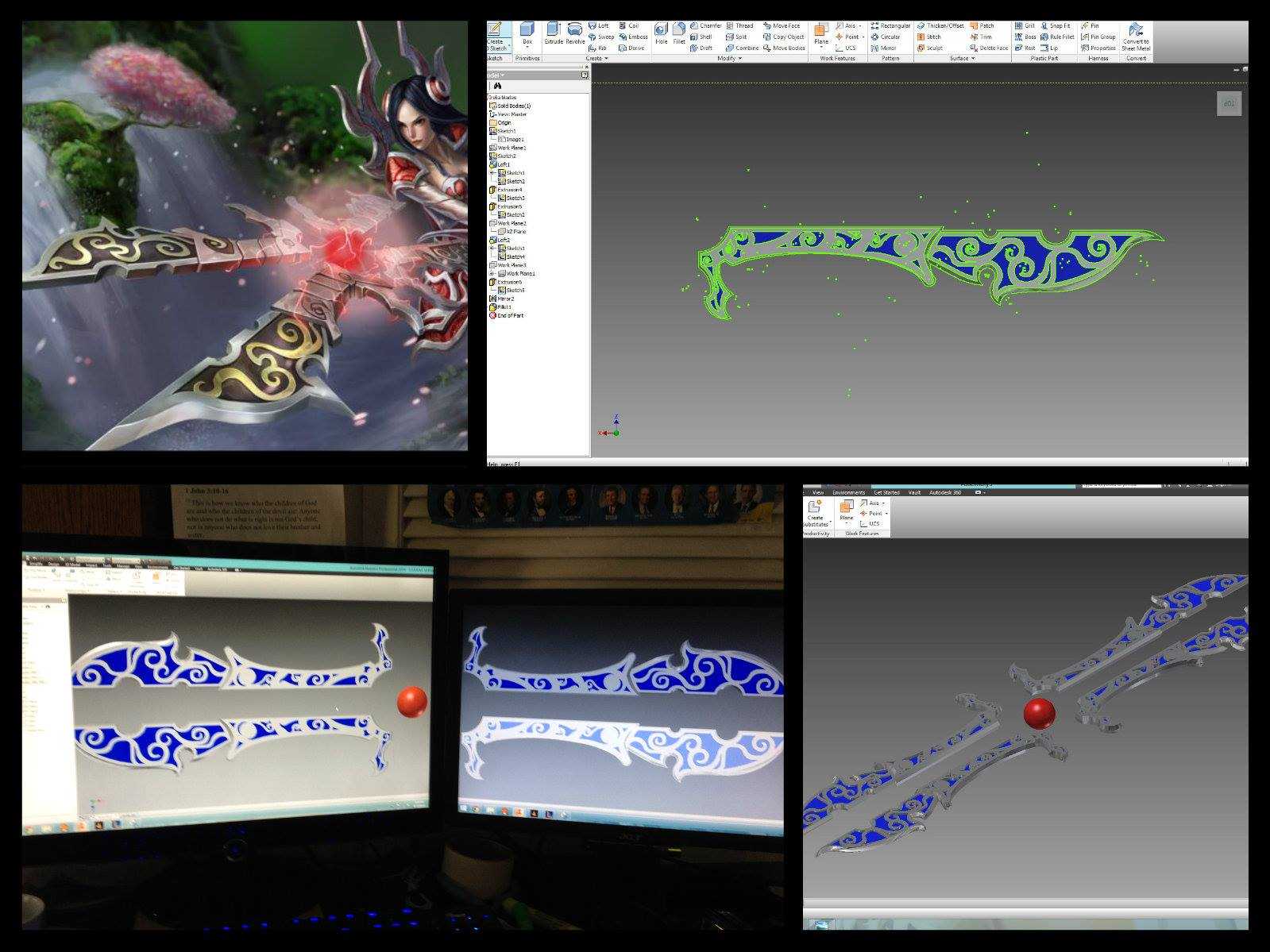Image resolution: width=1270 pixels, height=952 pixels.
Task: Select the Hole tool
Action: coord(661,33)
